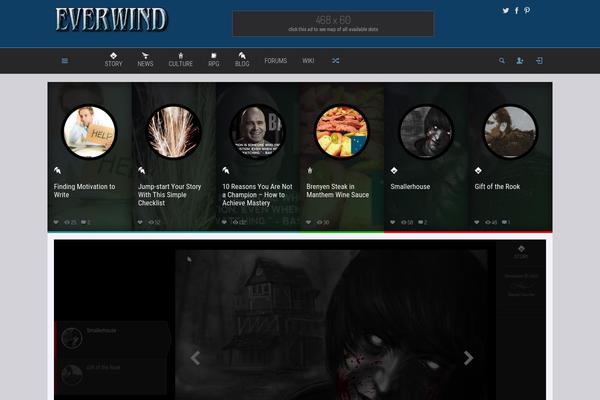Click the Everwind logo
The image size is (600, 400).
click(111, 19)
